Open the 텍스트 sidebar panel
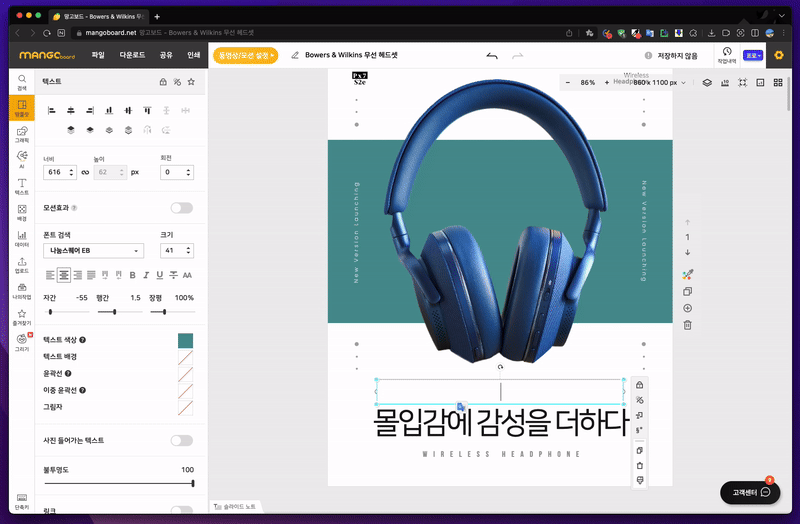Image resolution: width=800 pixels, height=524 pixels. point(22,186)
